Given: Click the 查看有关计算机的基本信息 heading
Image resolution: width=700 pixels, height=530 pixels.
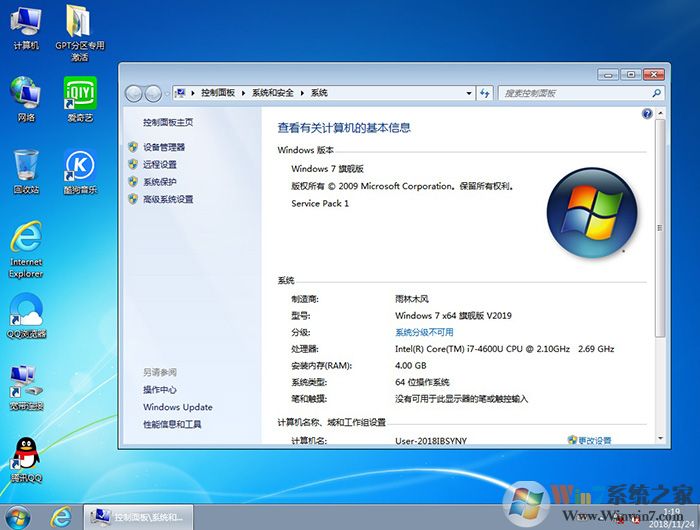Looking at the screenshot, I should [x=344, y=128].
